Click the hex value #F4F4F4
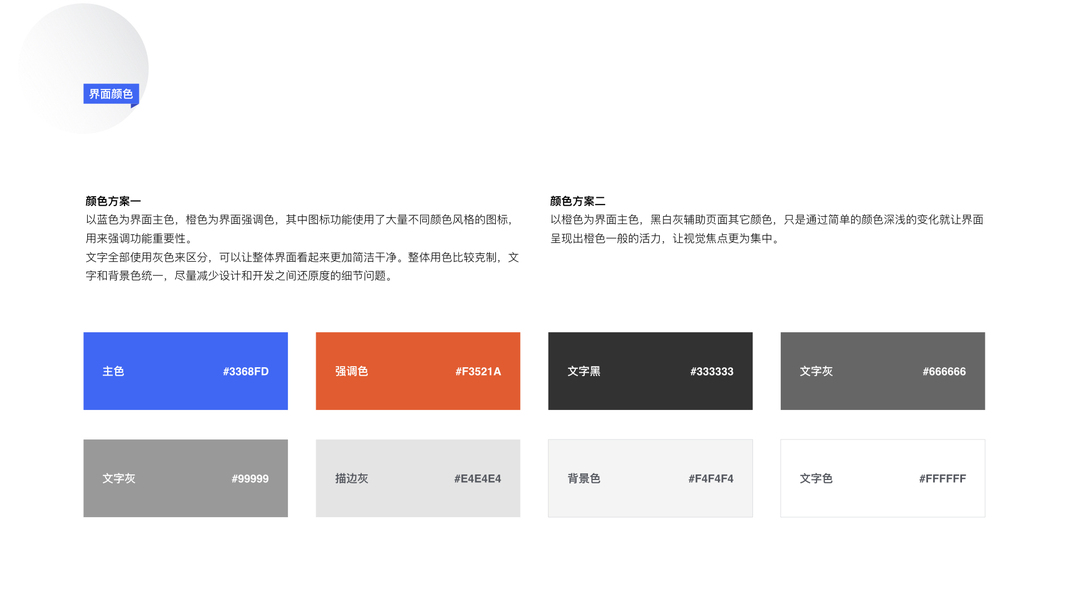The image size is (1067, 600). (x=711, y=479)
